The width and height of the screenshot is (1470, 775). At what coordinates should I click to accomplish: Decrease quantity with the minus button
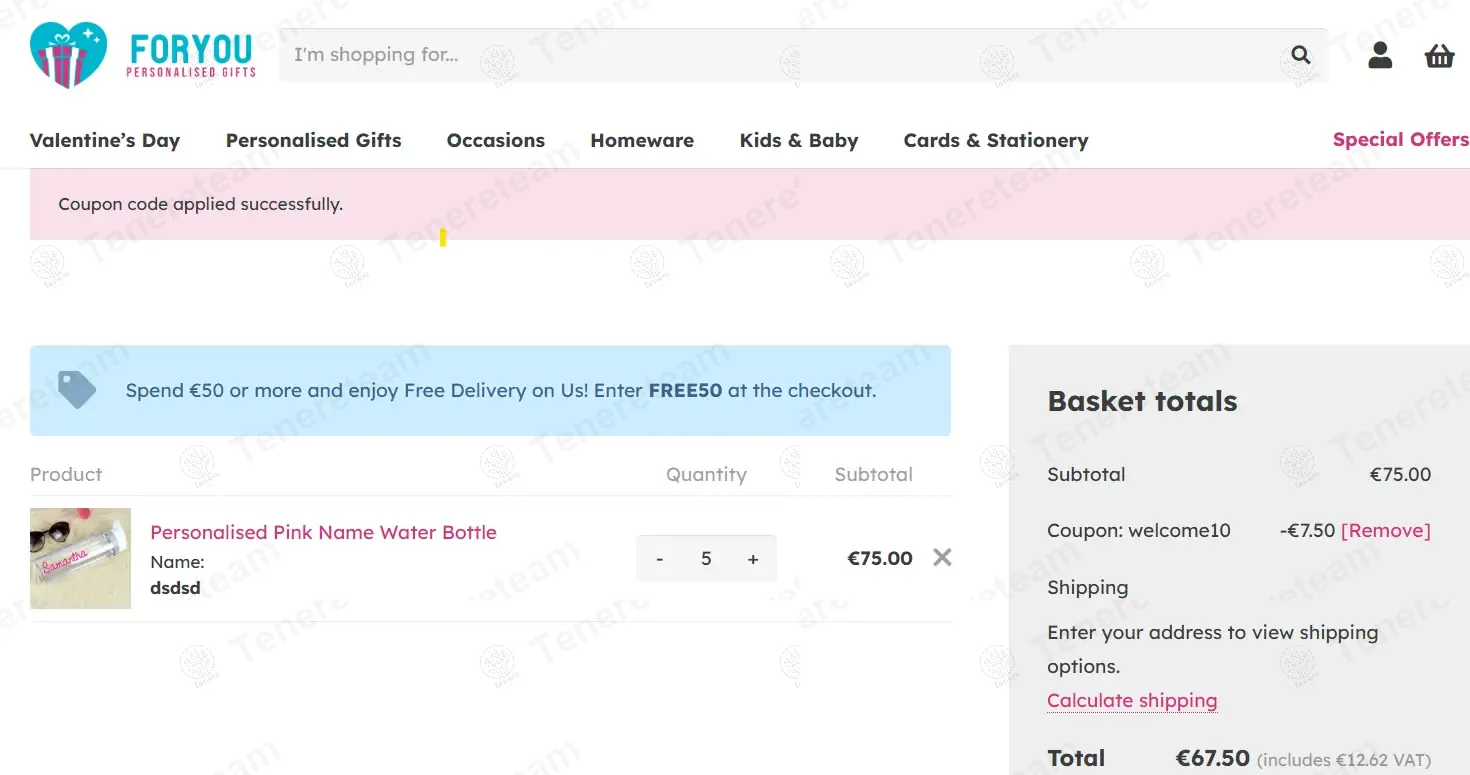659,559
